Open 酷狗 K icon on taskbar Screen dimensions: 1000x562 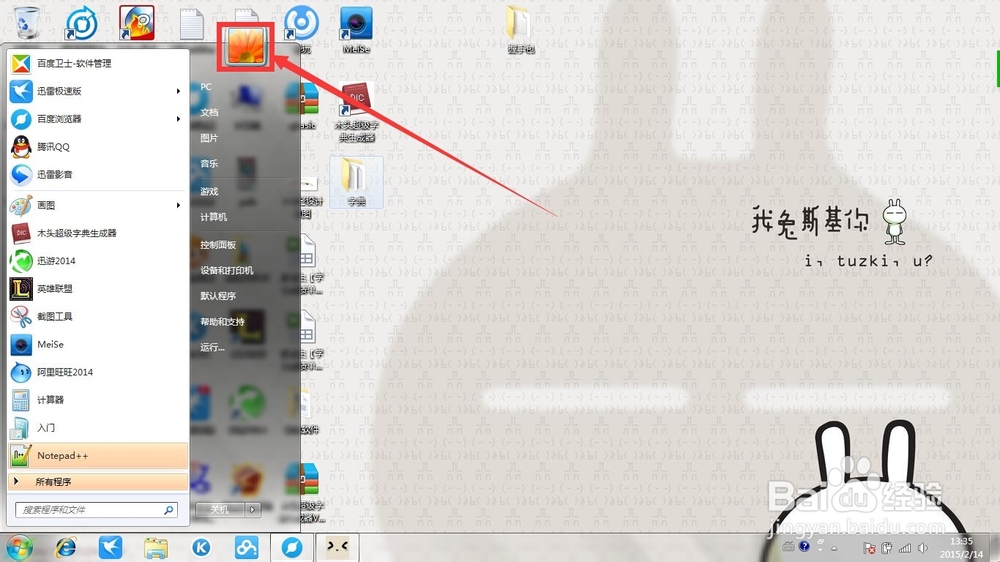point(202,547)
